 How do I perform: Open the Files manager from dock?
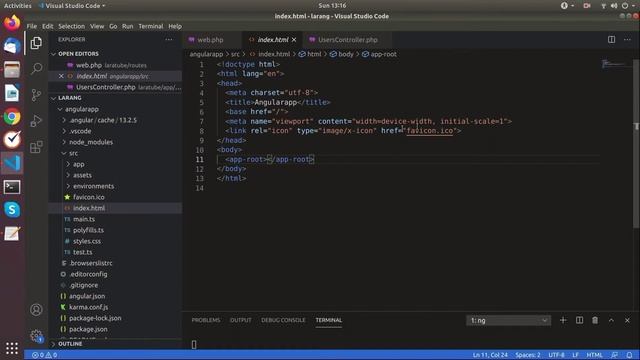tap(12, 70)
